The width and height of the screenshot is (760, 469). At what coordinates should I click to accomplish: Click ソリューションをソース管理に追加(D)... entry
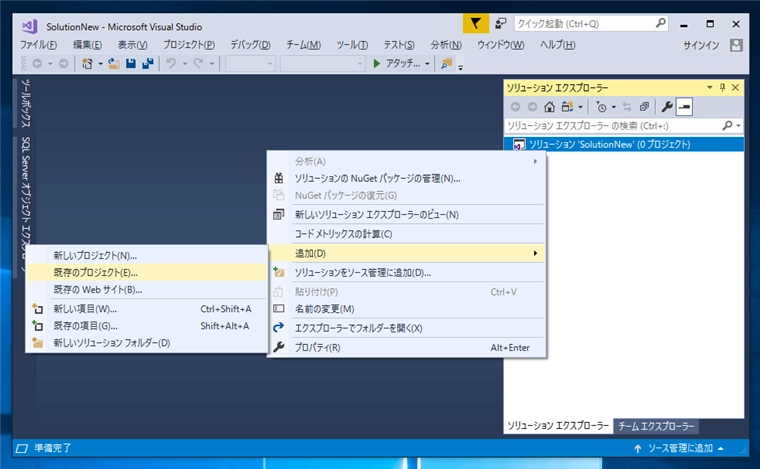406,273
